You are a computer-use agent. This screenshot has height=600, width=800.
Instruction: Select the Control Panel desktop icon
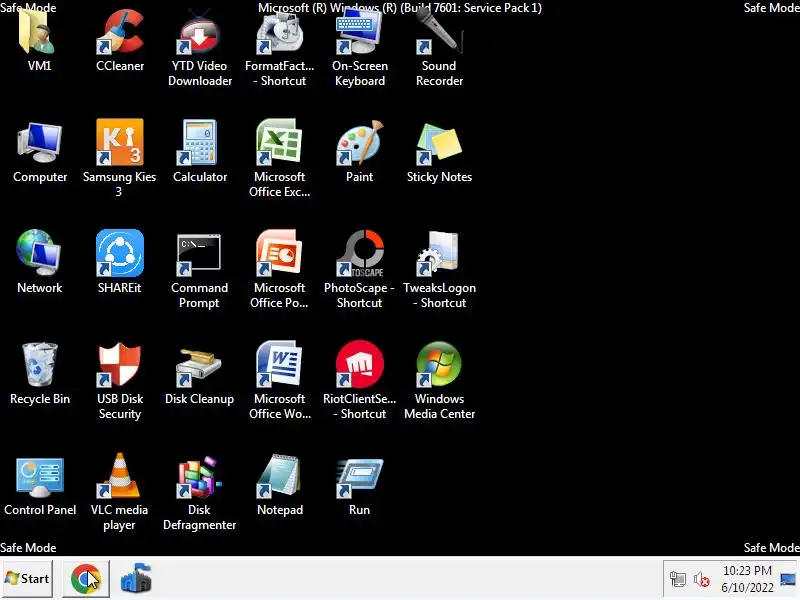pos(39,477)
